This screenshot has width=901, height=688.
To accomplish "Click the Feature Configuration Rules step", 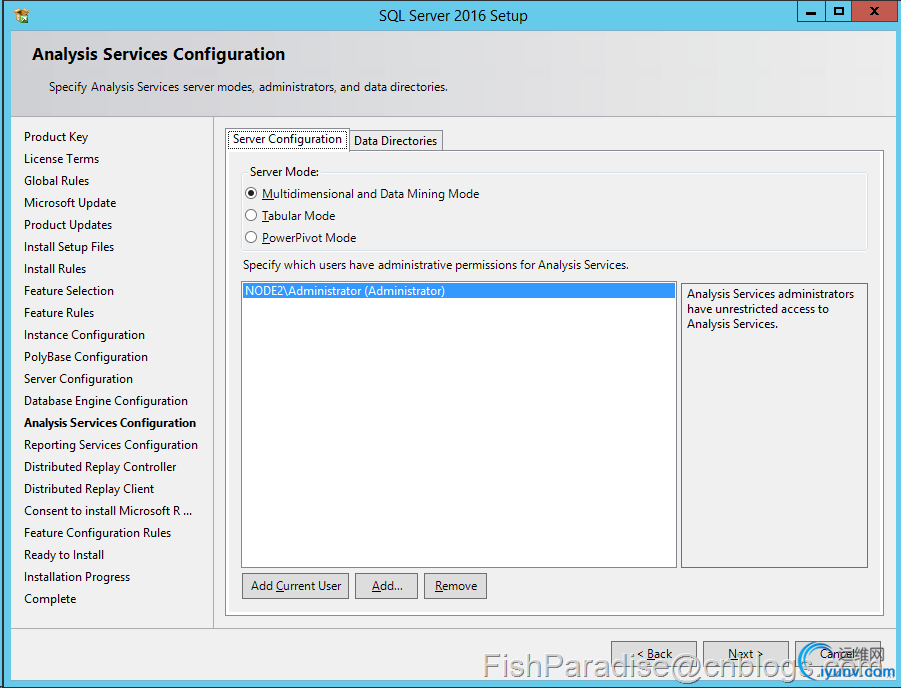I will tap(98, 533).
